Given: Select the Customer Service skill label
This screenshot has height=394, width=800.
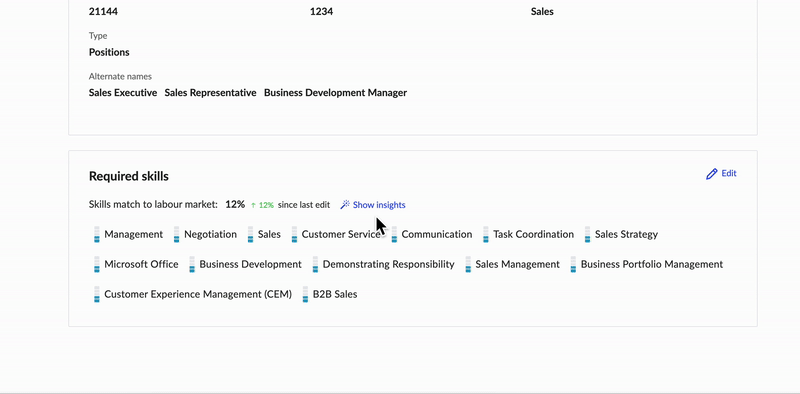Looking at the screenshot, I should pyautogui.click(x=341, y=234).
